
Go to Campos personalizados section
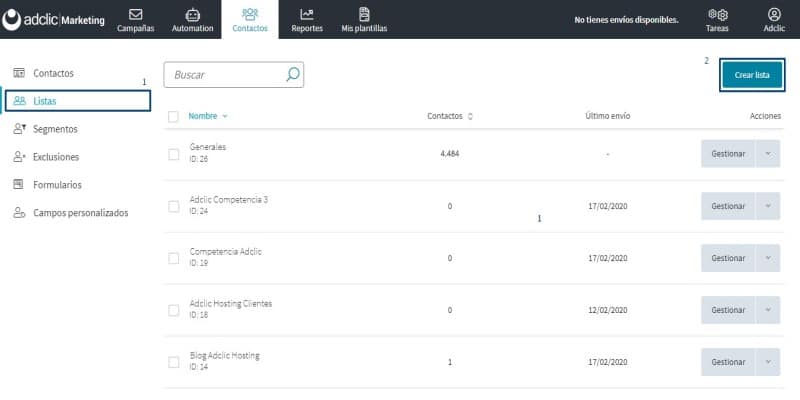80,213
